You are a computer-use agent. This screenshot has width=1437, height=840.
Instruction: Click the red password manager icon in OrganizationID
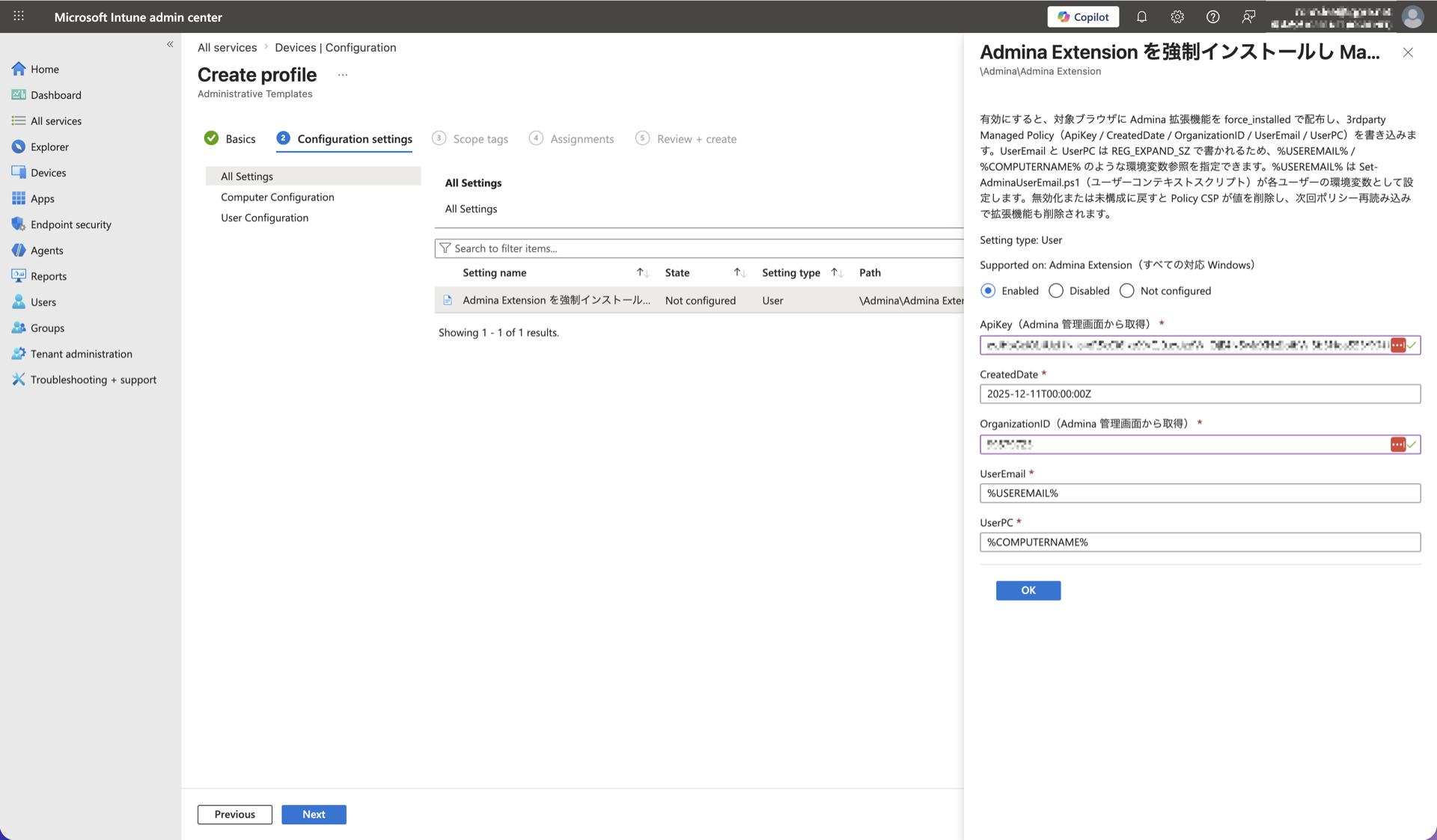pyautogui.click(x=1397, y=444)
